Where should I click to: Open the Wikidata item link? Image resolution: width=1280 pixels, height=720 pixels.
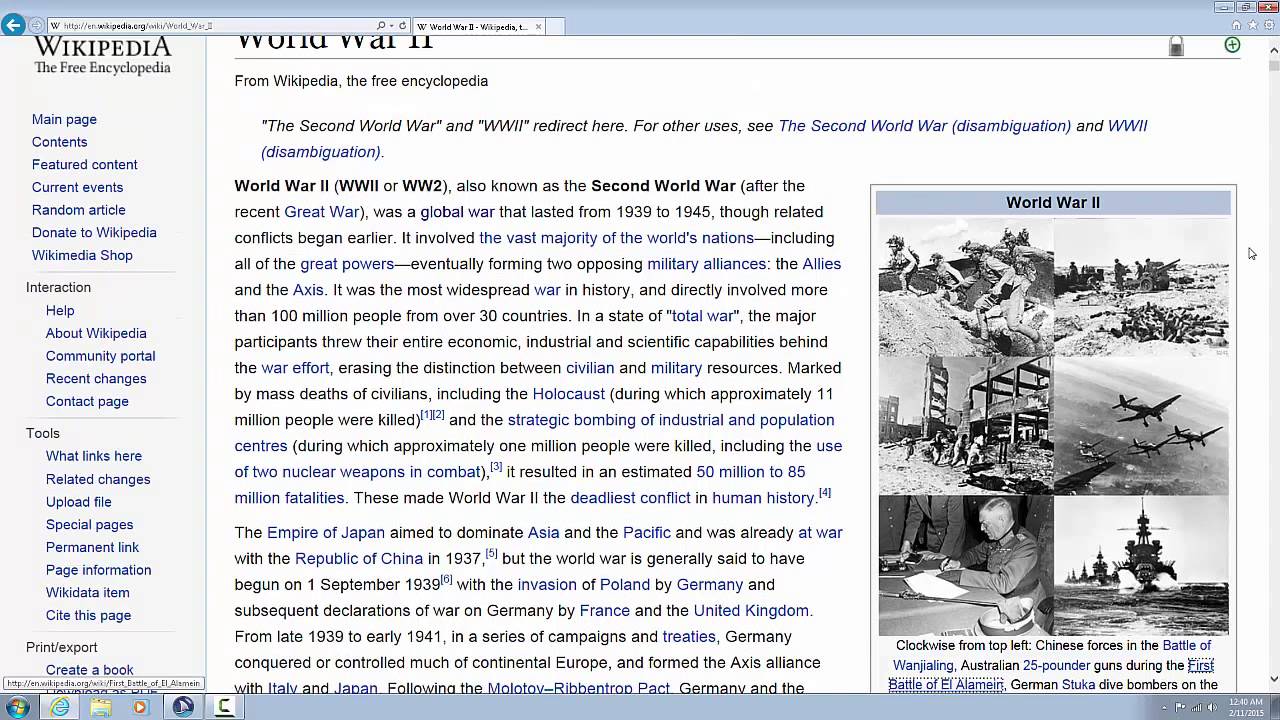click(87, 593)
